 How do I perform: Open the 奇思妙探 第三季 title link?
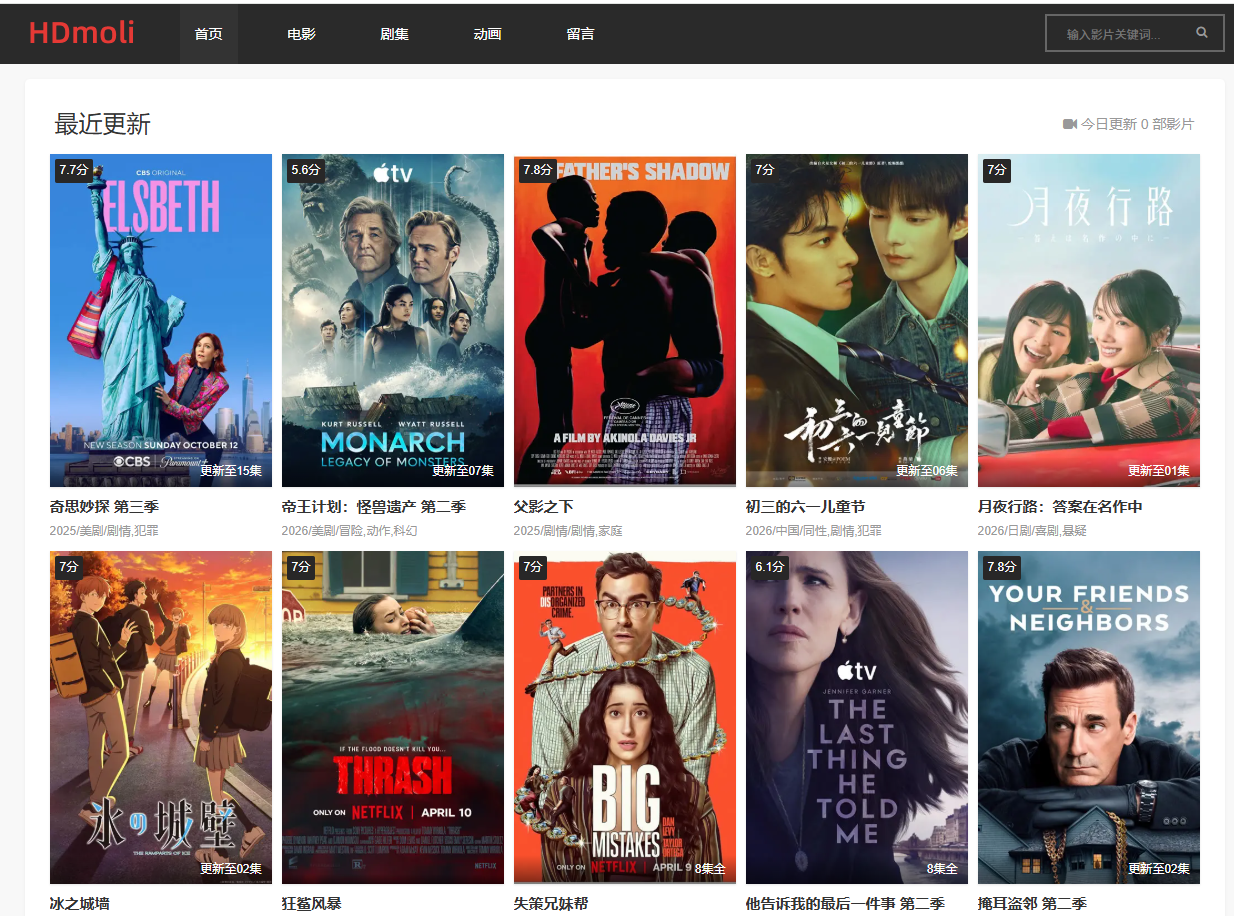(104, 507)
